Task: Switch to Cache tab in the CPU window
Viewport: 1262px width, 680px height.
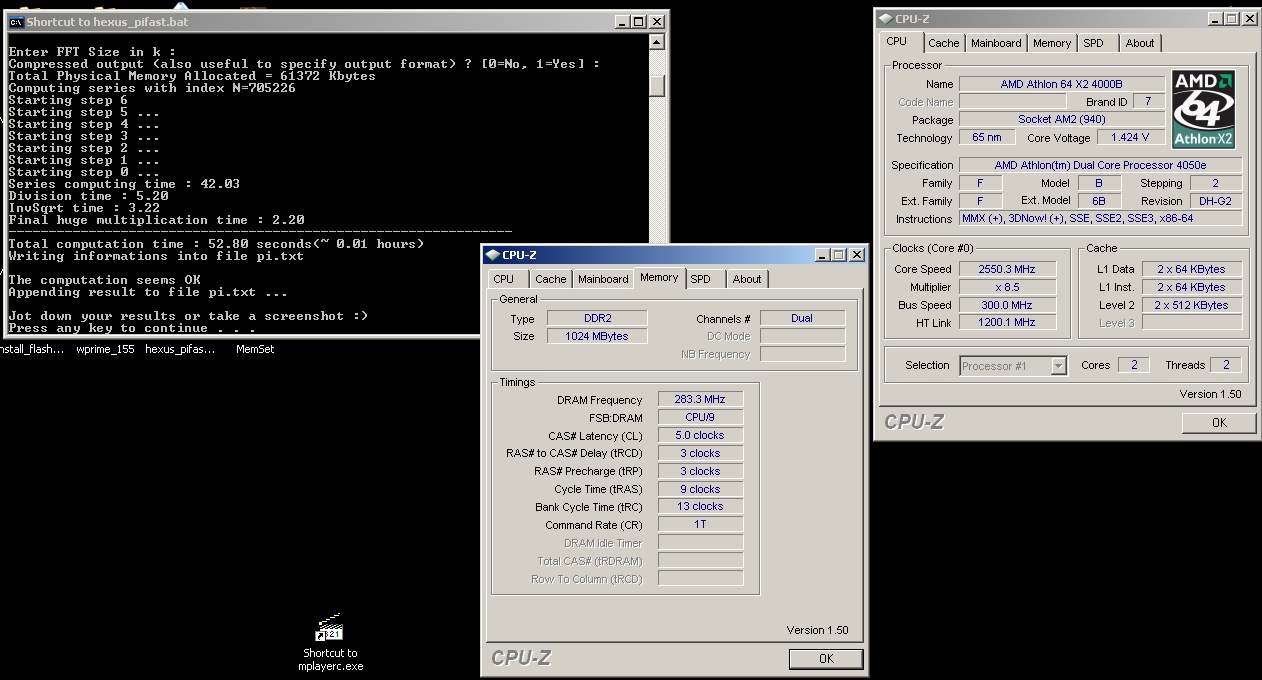Action: tap(943, 43)
